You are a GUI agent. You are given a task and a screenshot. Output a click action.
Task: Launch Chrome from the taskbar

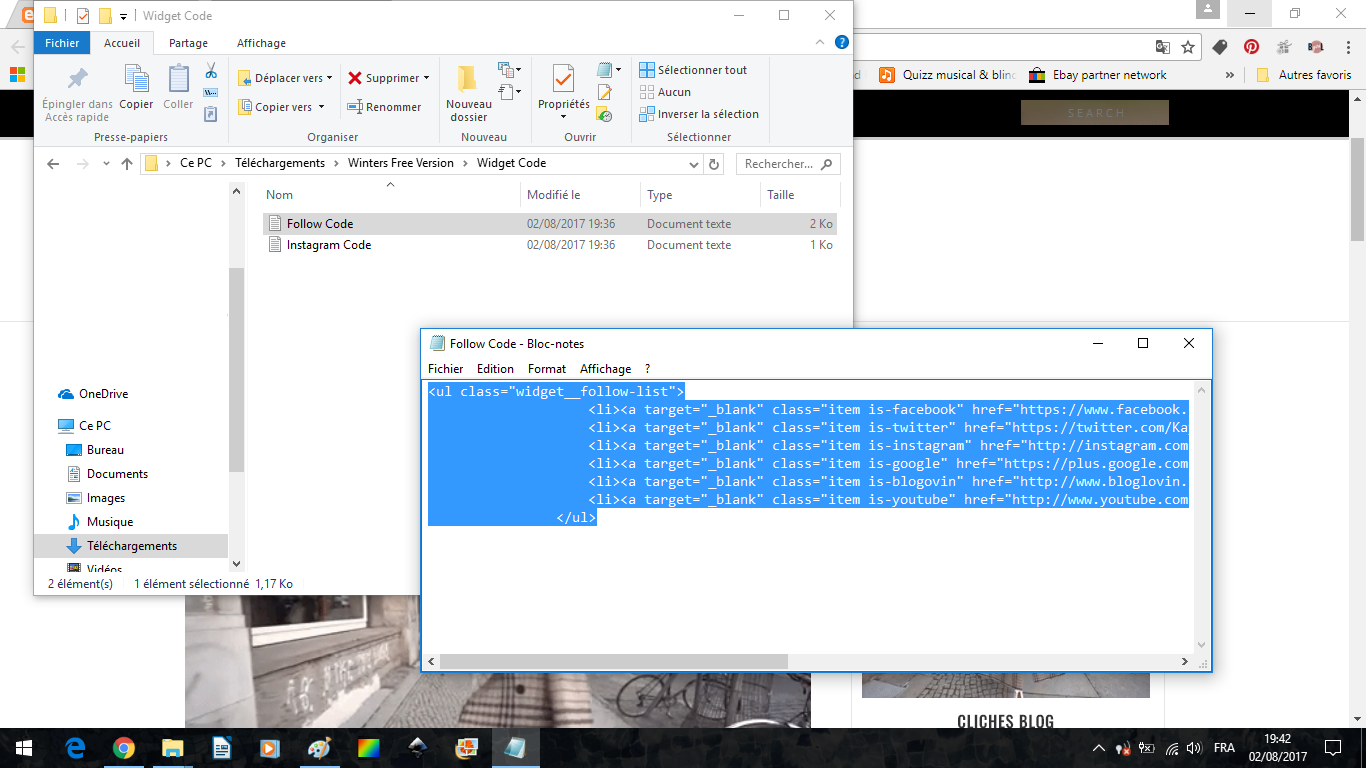coord(124,748)
